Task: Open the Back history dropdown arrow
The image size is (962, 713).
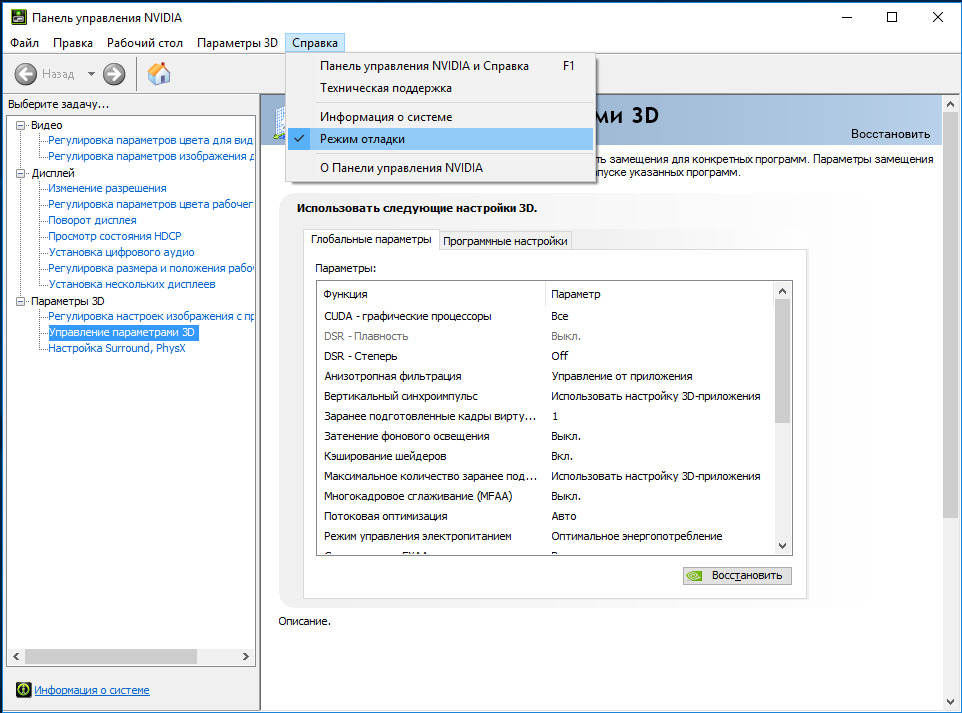Action: [x=91, y=74]
